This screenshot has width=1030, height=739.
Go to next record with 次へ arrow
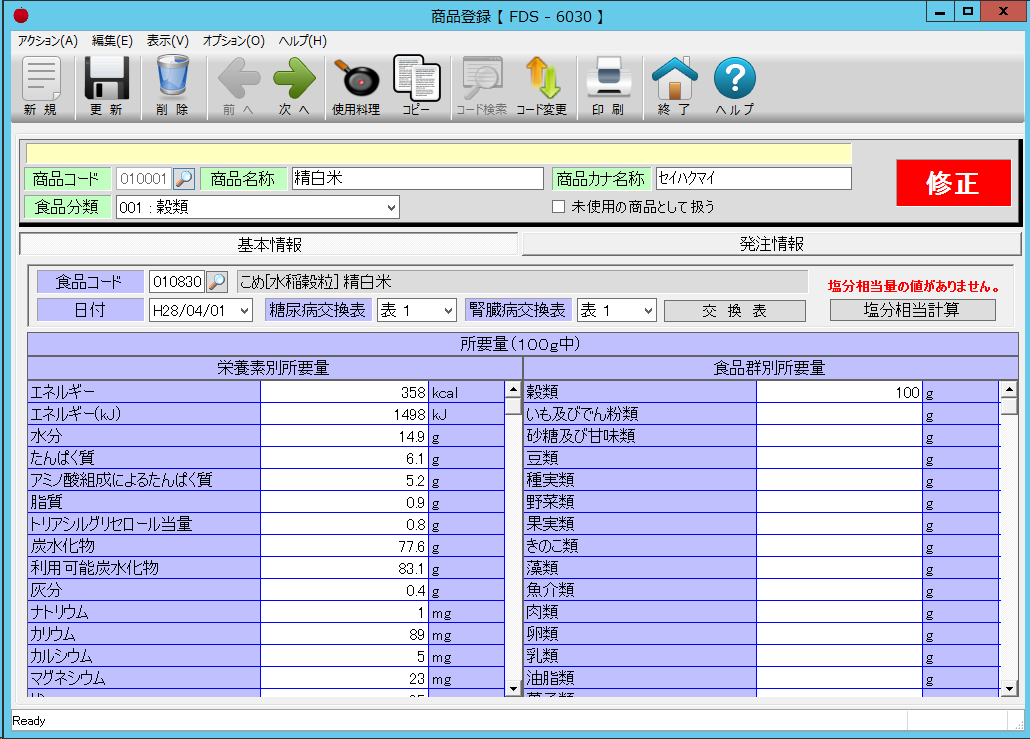(x=294, y=86)
